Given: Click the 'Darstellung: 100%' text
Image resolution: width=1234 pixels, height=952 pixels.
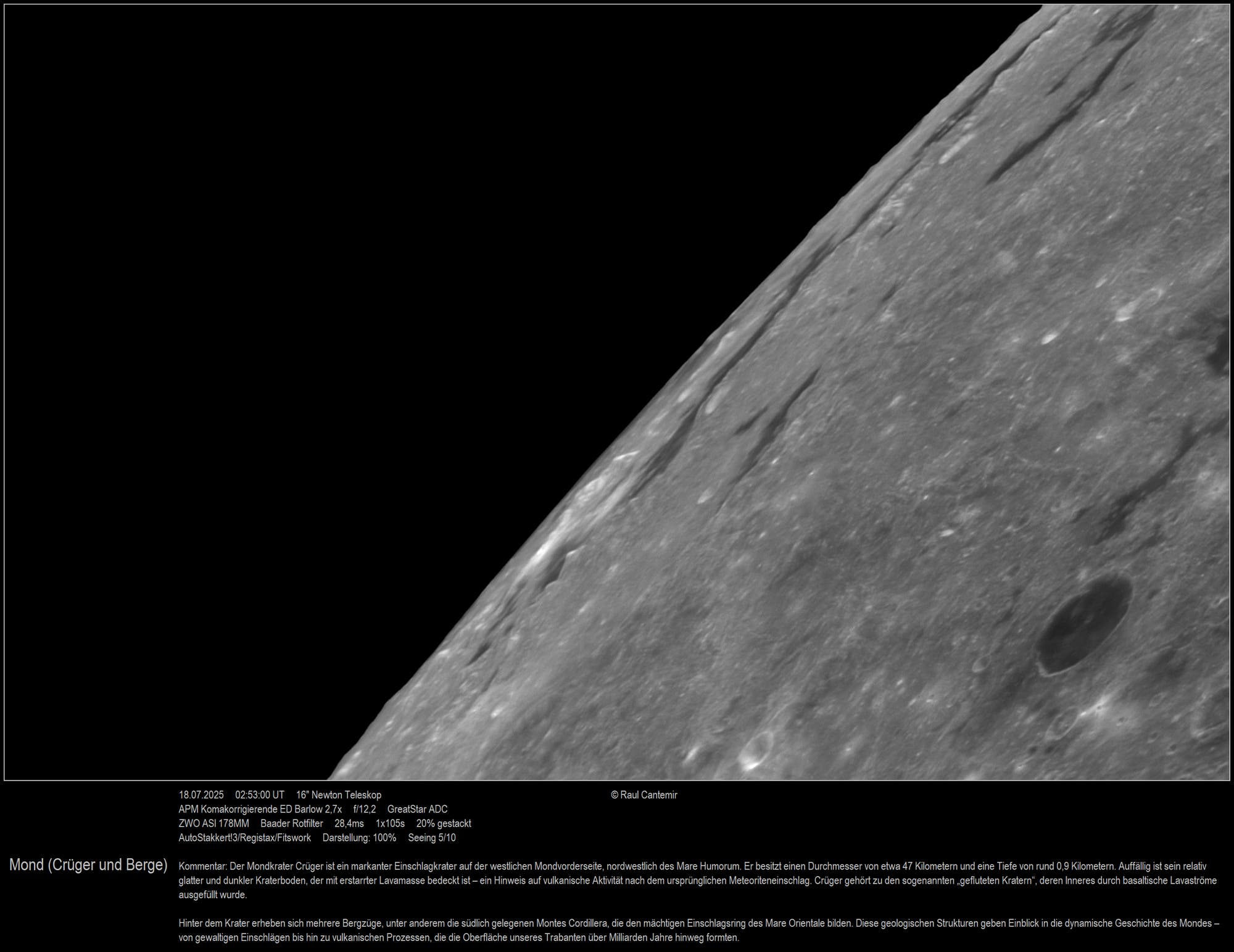Looking at the screenshot, I should (359, 838).
